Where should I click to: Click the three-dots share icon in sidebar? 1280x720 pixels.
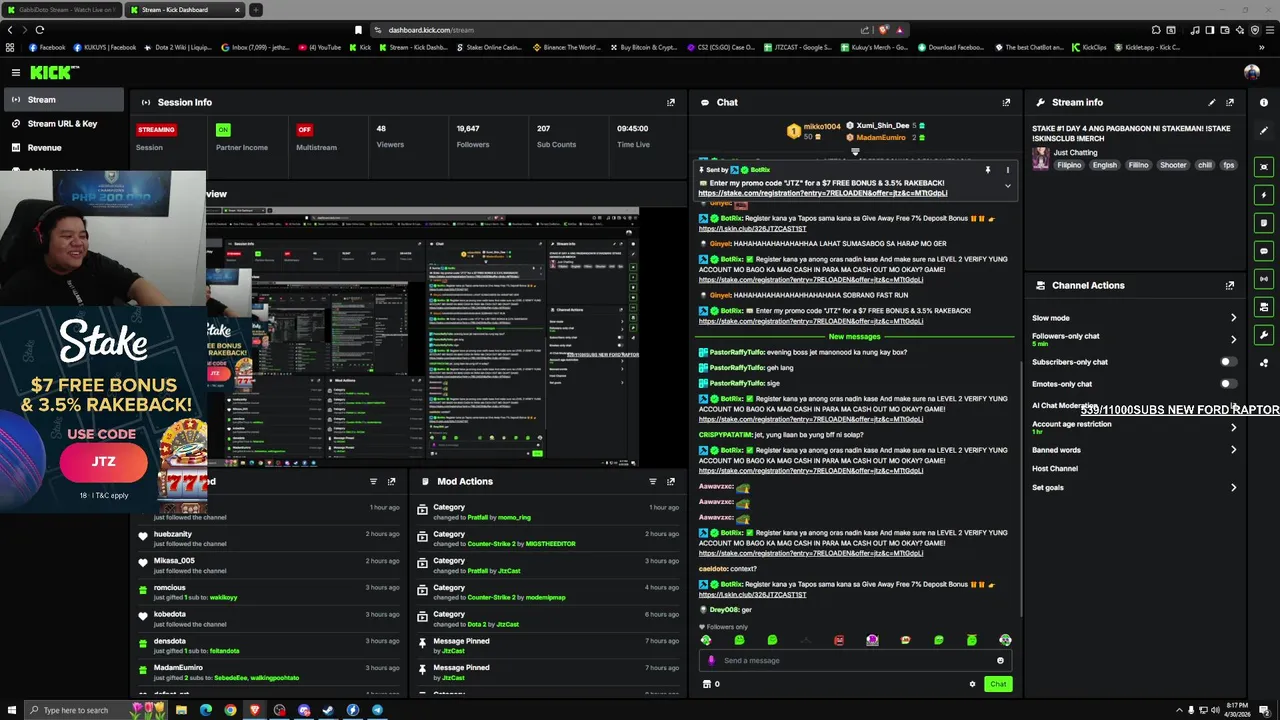pos(1264,363)
